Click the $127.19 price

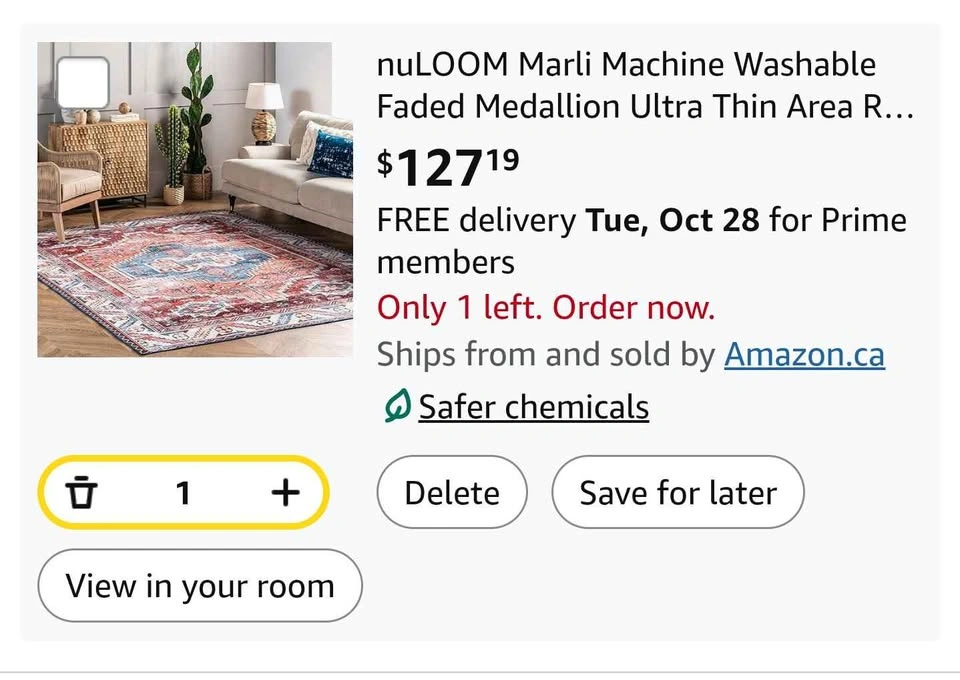(448, 168)
